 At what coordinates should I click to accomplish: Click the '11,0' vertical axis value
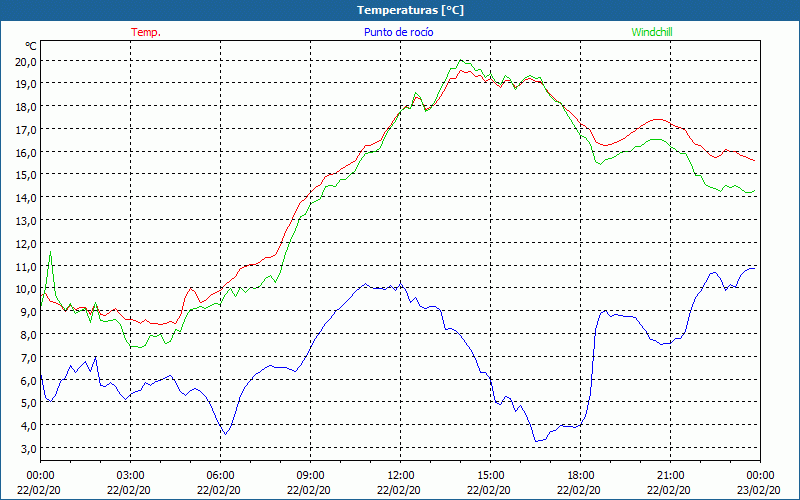(26, 267)
